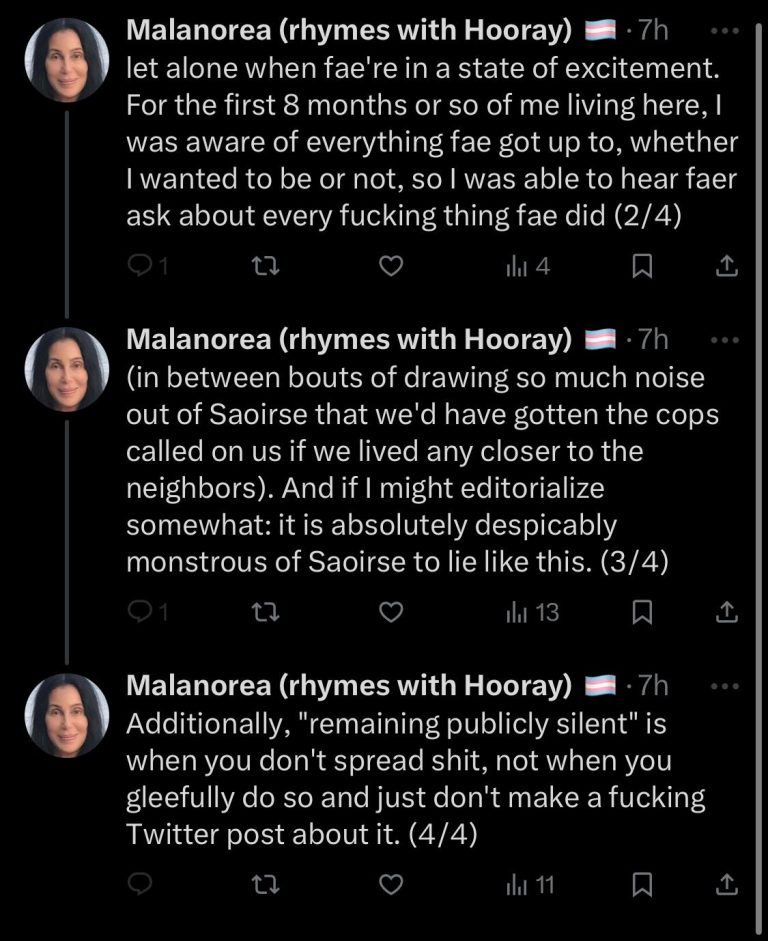
Task: Reply to the (2/4) tweet
Action: (x=142, y=266)
